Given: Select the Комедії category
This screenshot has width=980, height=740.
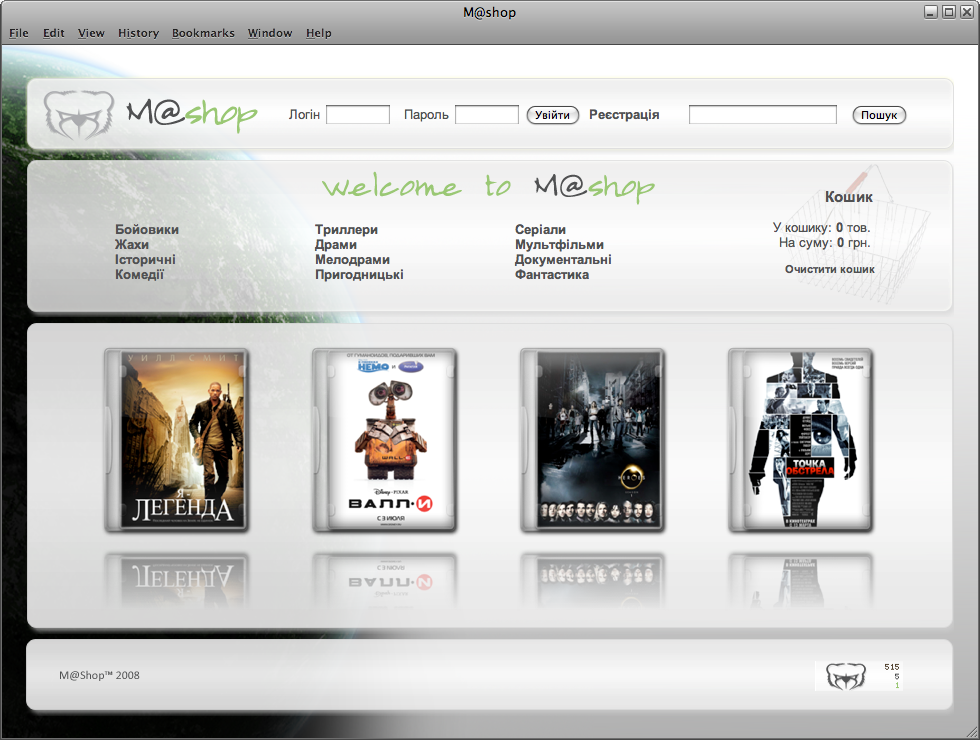Looking at the screenshot, I should (139, 274).
